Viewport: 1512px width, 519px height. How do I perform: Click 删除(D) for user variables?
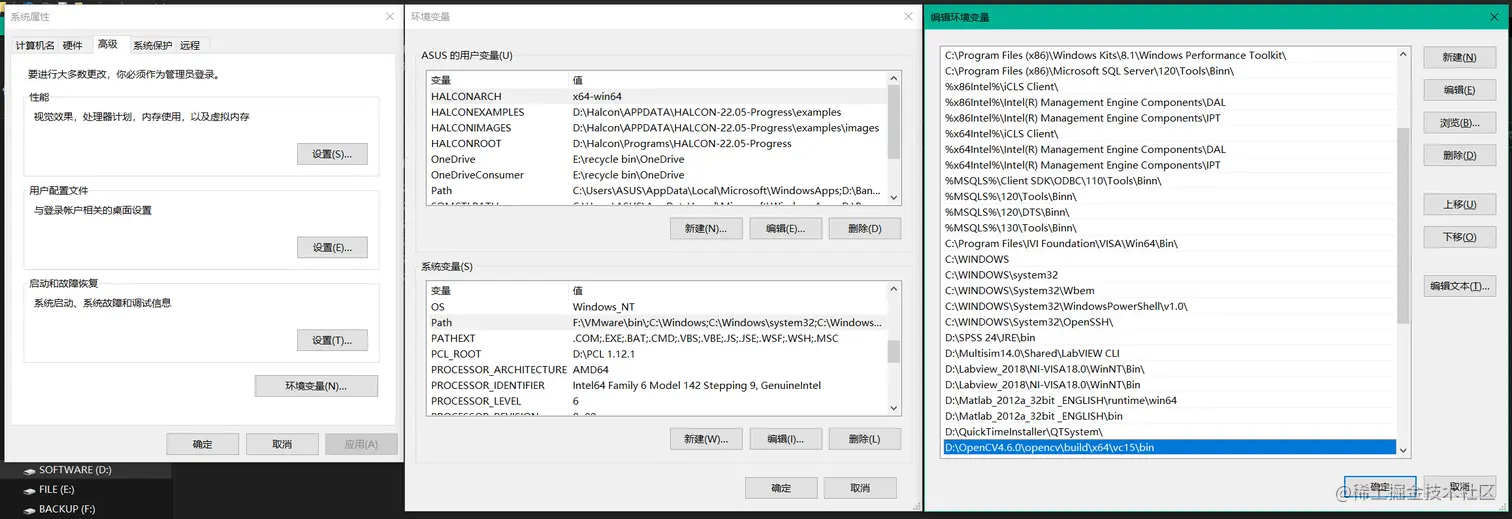pyautogui.click(x=864, y=228)
